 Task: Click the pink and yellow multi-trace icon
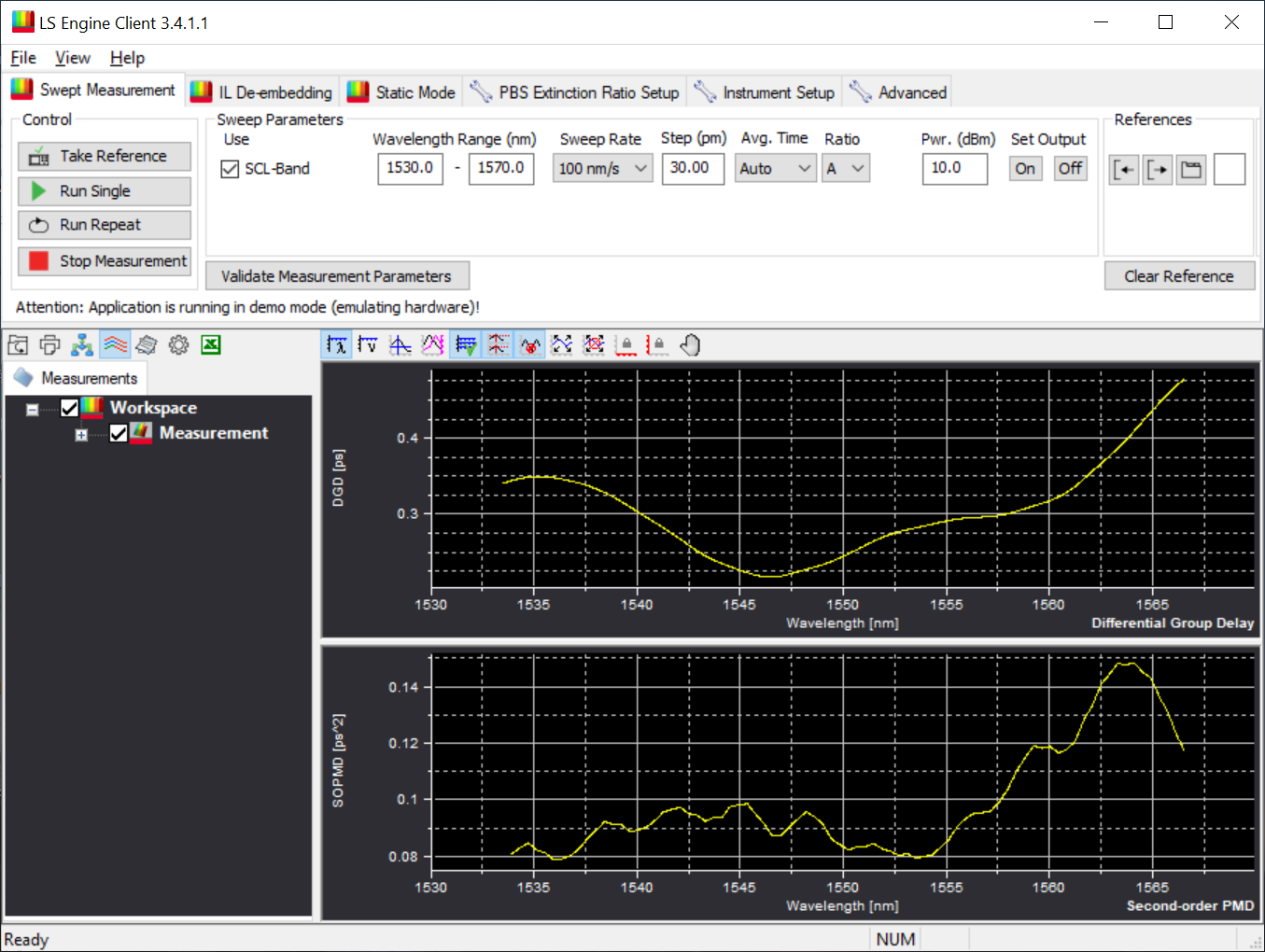(x=432, y=345)
